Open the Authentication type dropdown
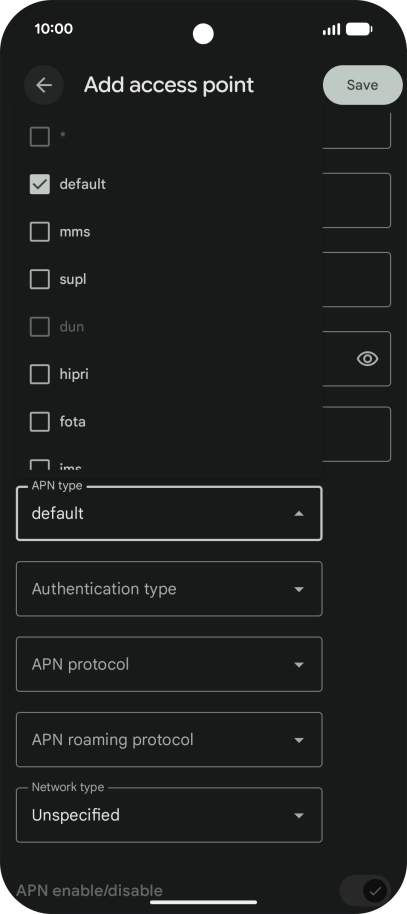The height and width of the screenshot is (914, 407). (x=169, y=589)
